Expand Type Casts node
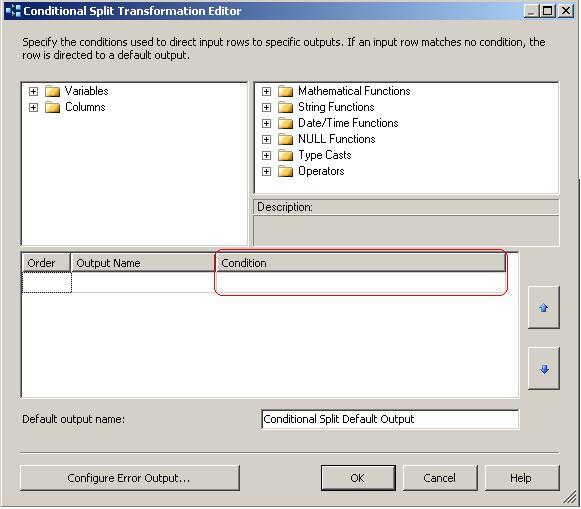Screen dimensions: 581x509 point(266,155)
